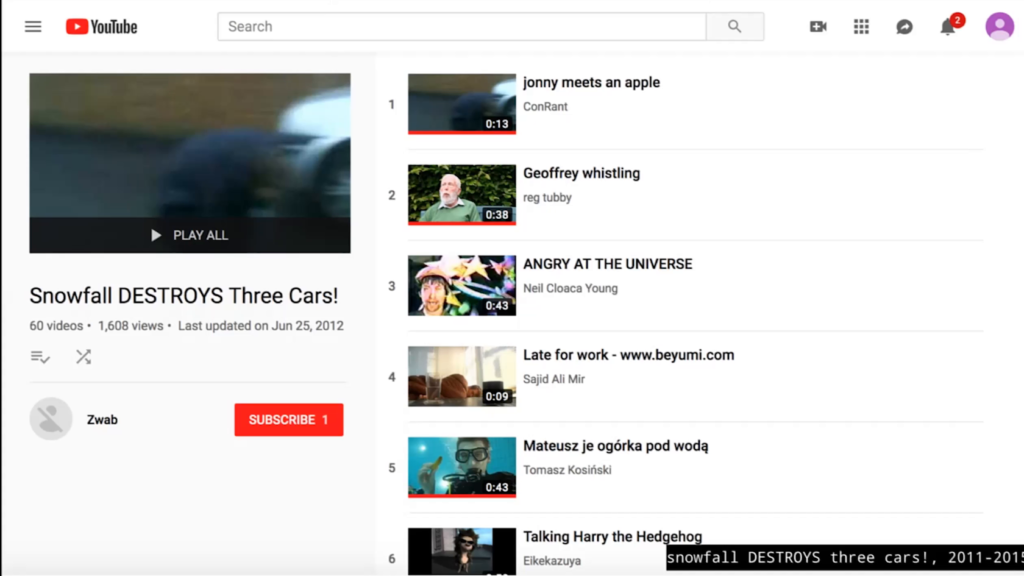The height and width of the screenshot is (576, 1024).
Task: Open 'Late for work - www.beyumi.com' title
Action: click(x=628, y=355)
